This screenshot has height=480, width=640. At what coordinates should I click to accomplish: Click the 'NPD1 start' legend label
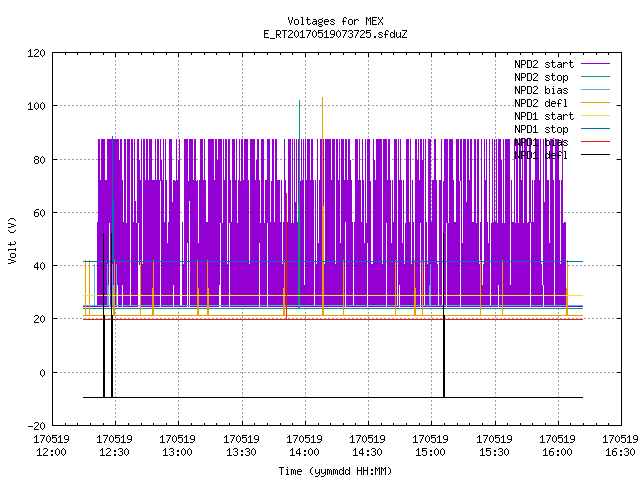pyautogui.click(x=544, y=116)
